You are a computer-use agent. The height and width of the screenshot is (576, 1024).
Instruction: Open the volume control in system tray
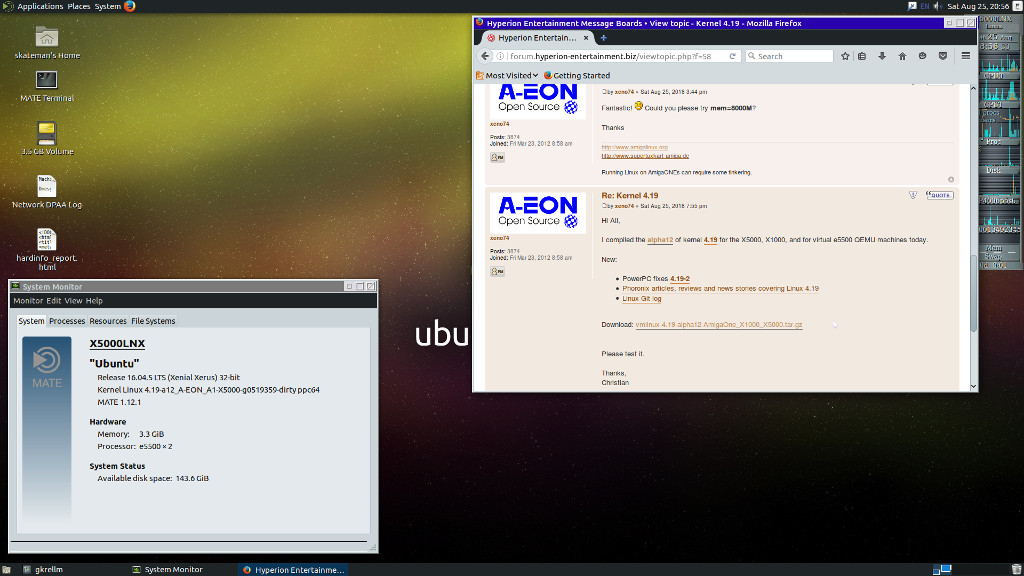click(938, 7)
